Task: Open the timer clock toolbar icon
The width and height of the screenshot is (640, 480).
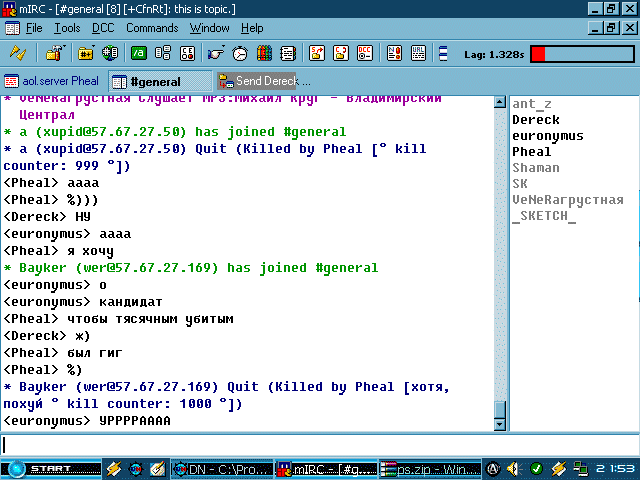Action: coord(240,53)
